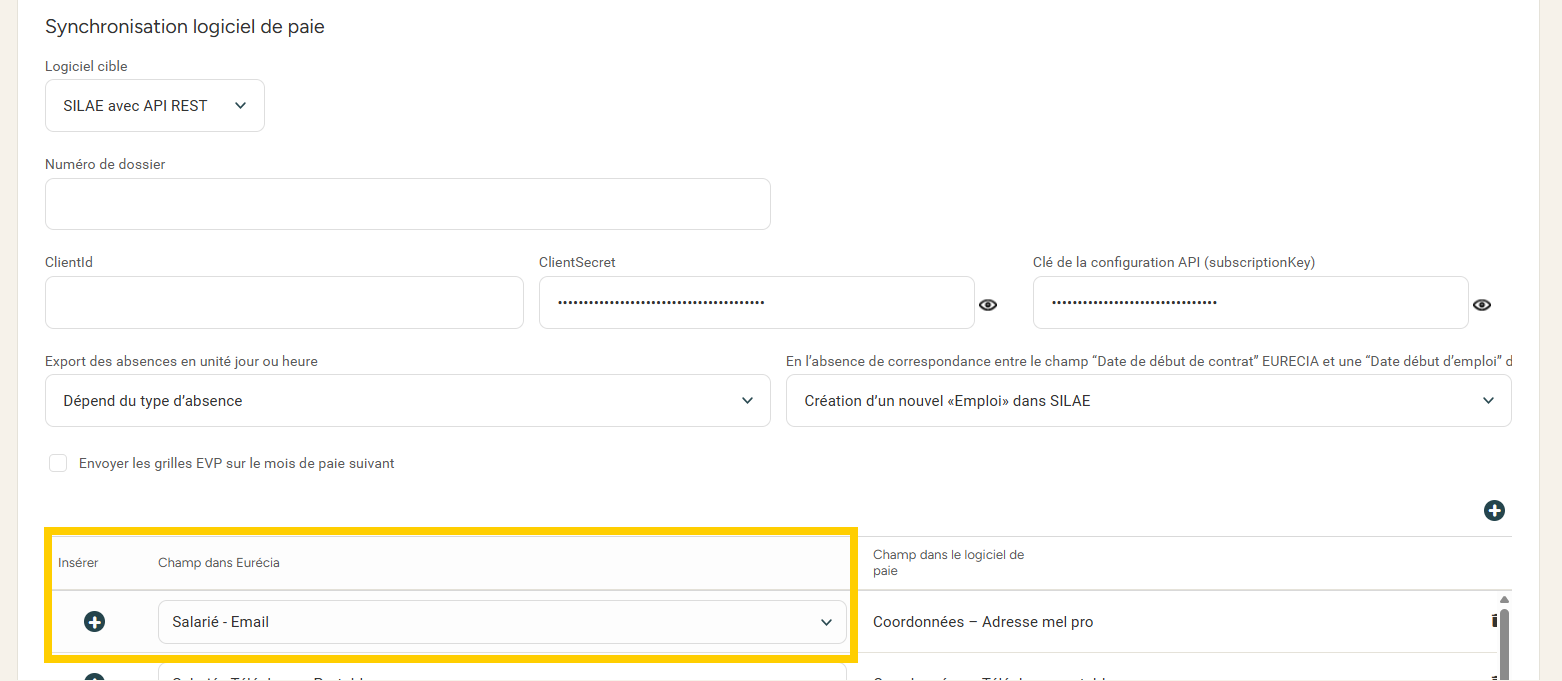Click the subscriptionKey API field
The height and width of the screenshot is (681, 1562).
(1251, 303)
